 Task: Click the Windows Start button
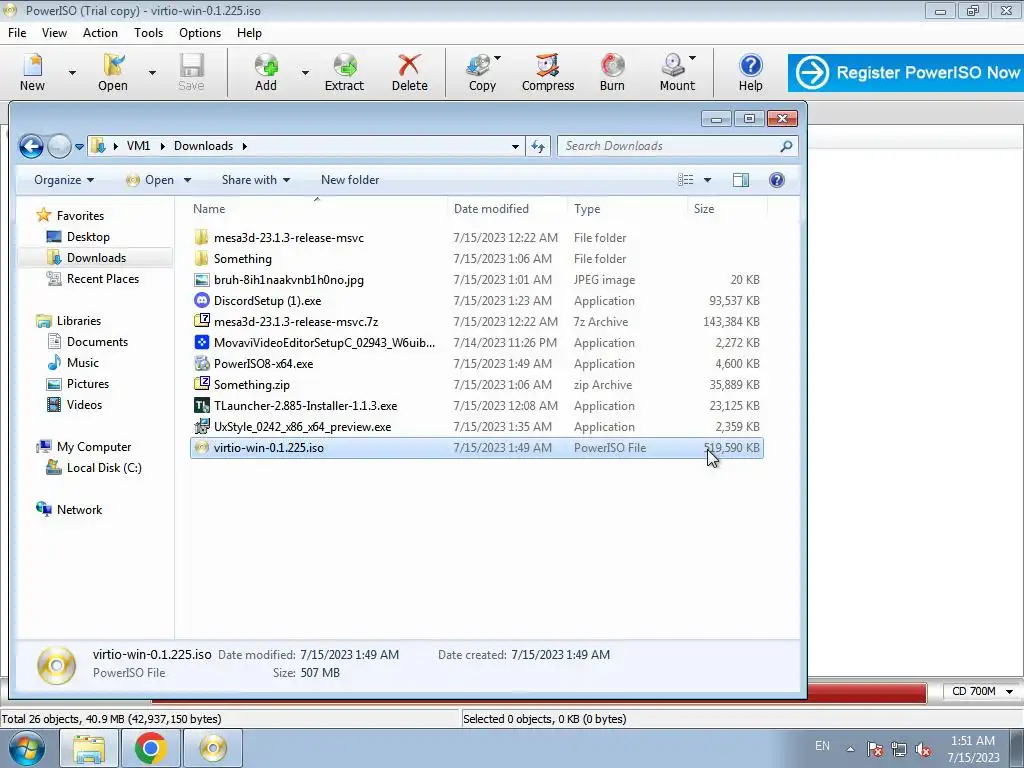pos(27,748)
